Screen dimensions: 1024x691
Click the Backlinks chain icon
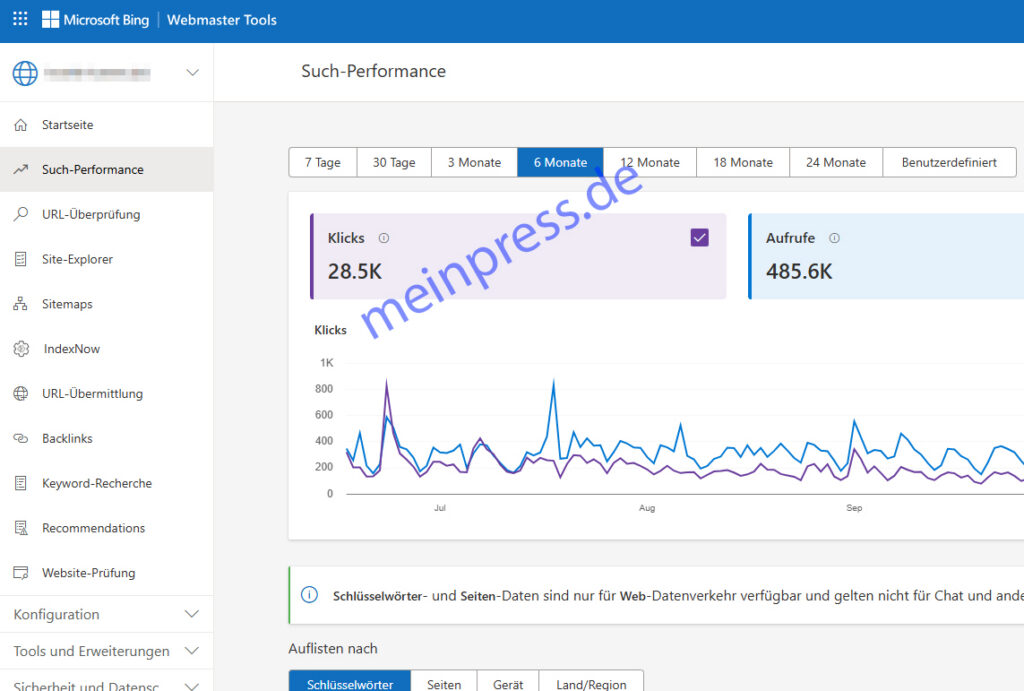tap(21, 439)
